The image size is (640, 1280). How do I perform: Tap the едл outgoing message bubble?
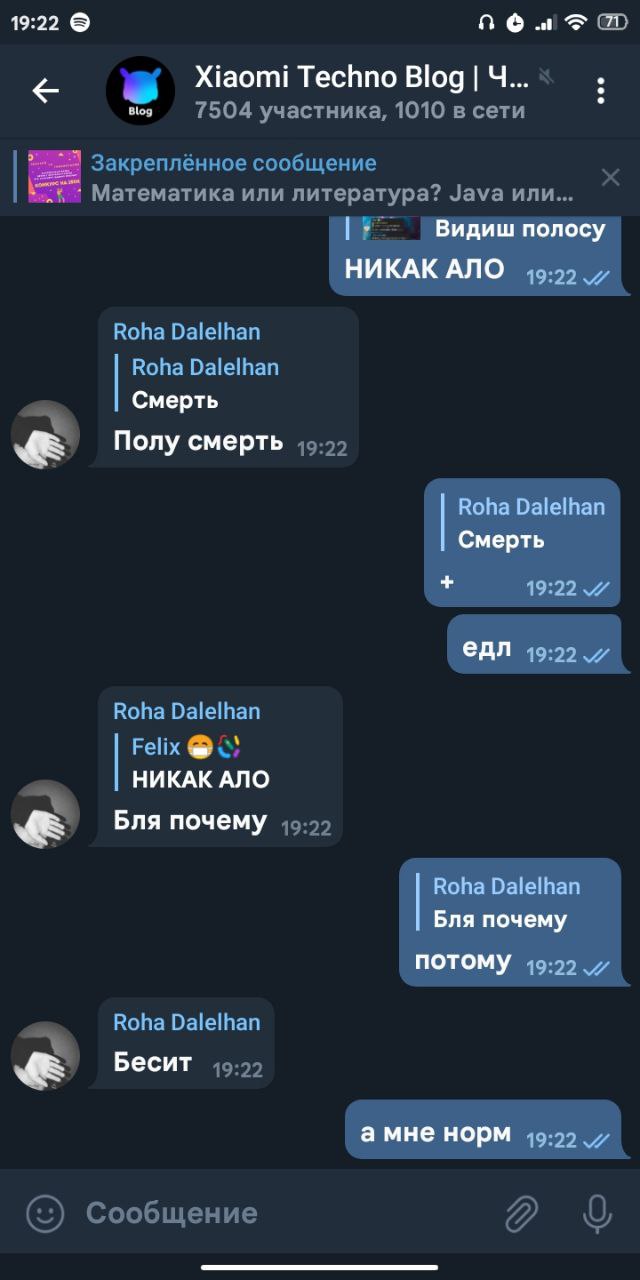(x=534, y=644)
